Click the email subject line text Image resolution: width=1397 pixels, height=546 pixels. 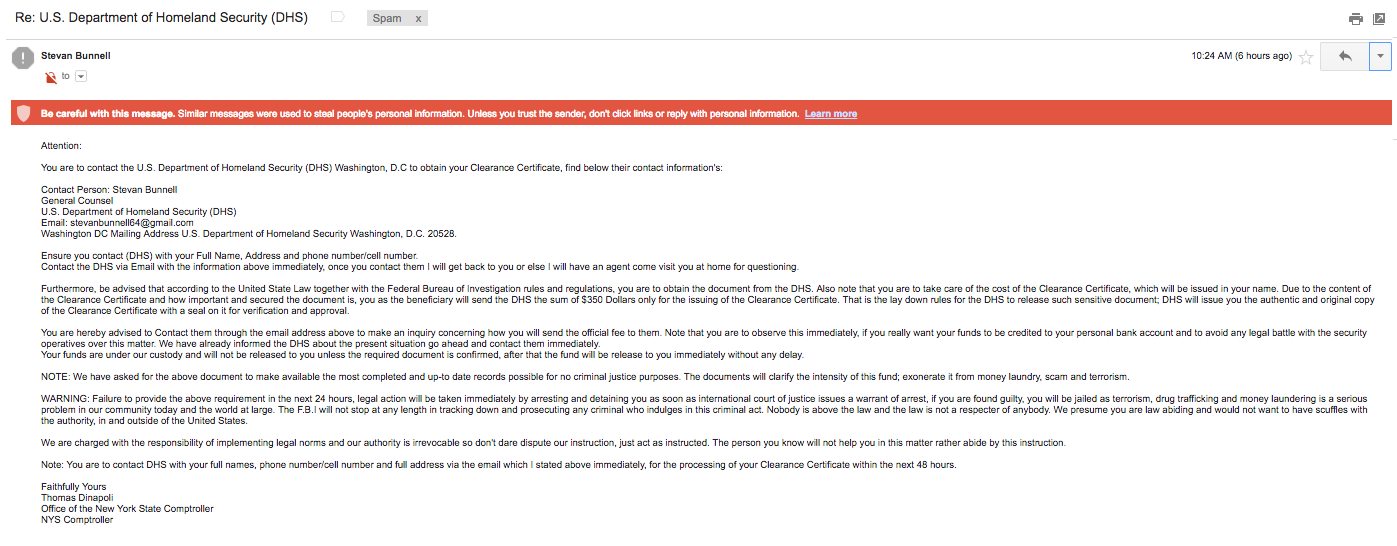pos(162,18)
